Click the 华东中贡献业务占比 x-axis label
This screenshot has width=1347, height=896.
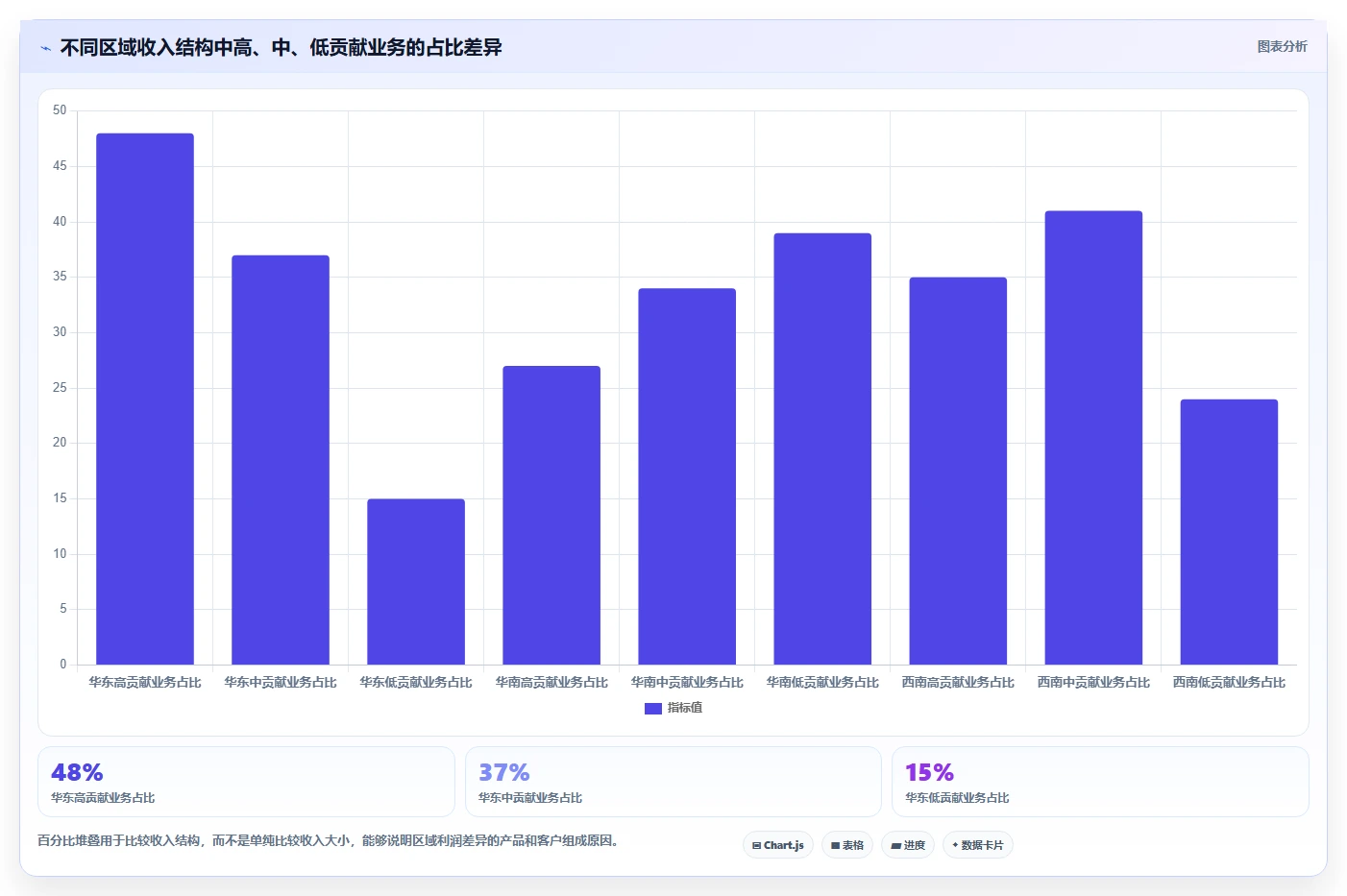click(x=281, y=683)
